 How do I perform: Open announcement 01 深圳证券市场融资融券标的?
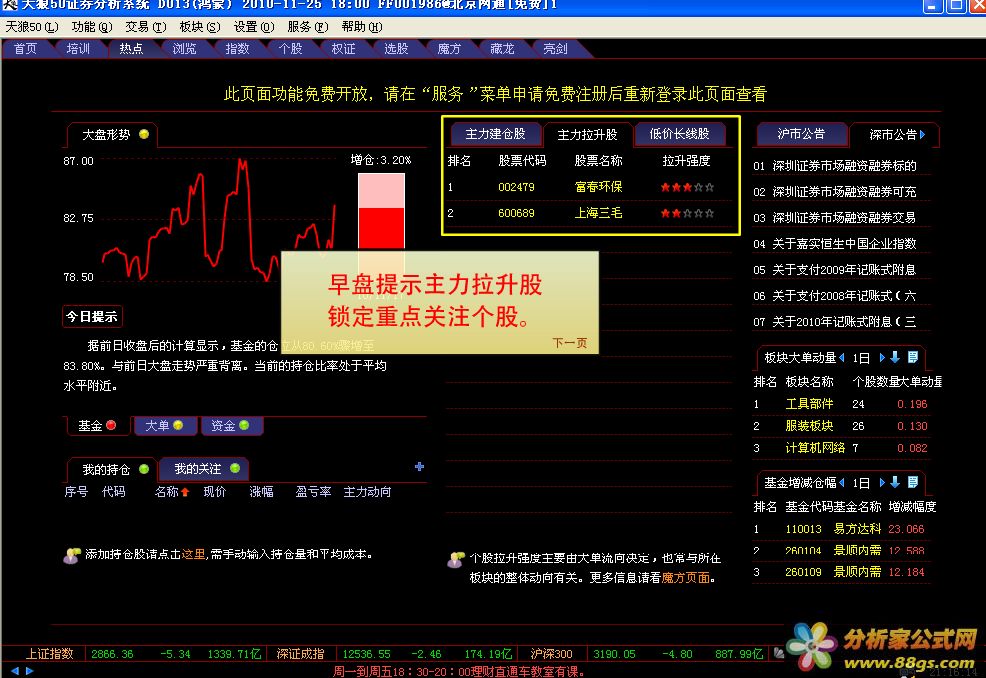tap(835, 166)
